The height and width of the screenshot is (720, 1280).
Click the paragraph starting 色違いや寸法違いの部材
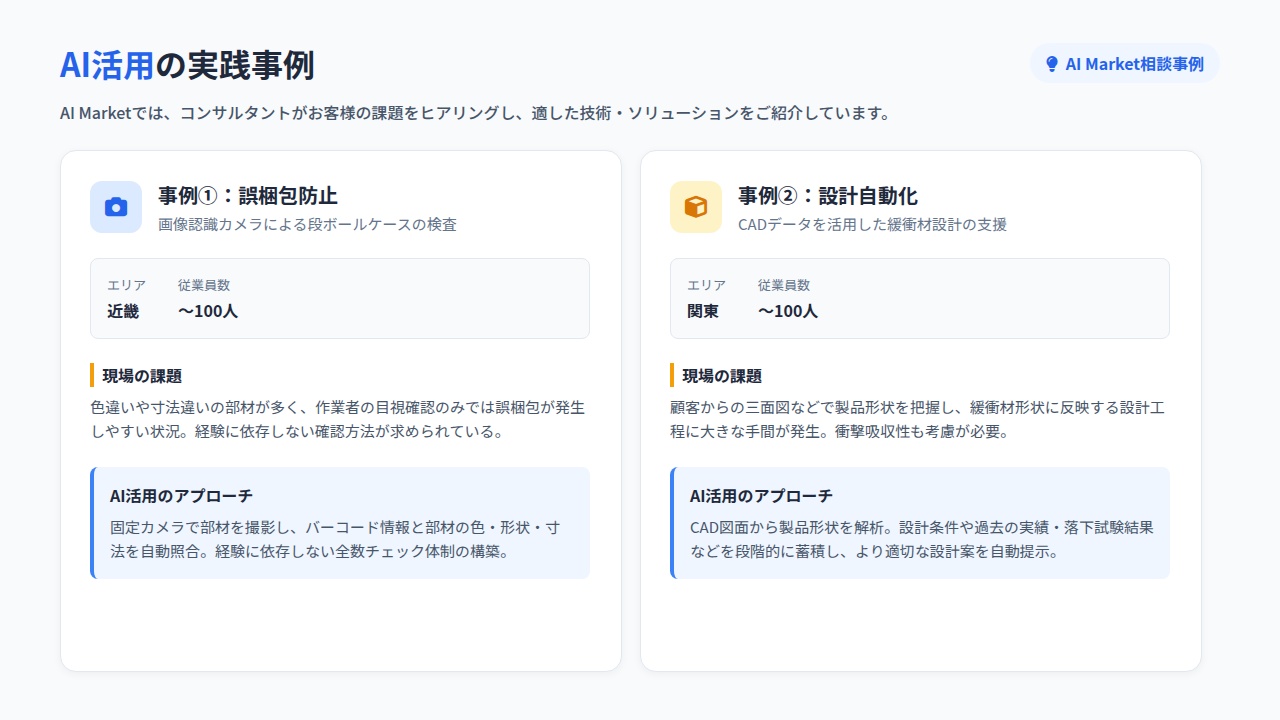click(338, 420)
